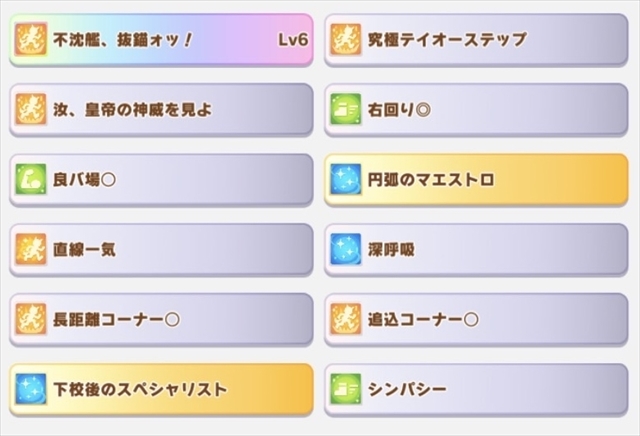640x436 pixels.
Task: Open the 長距離コーナー○ skill details
Action: [x=161, y=320]
